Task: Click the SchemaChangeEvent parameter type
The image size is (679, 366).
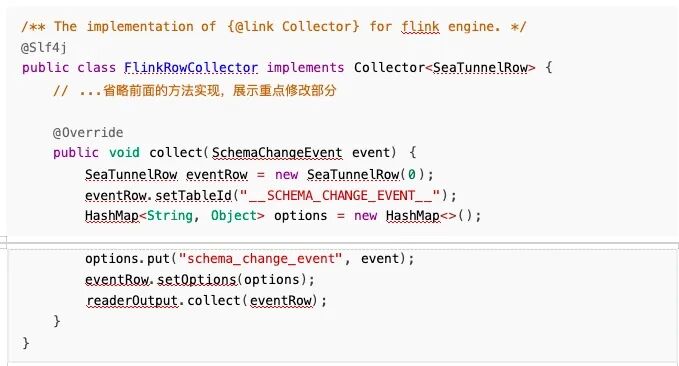Action: pos(277,152)
